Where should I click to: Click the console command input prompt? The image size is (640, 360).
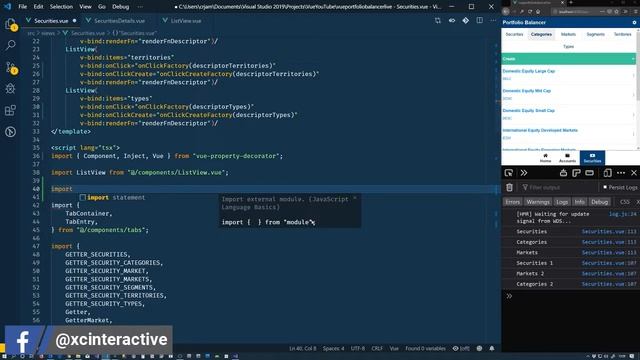click(x=571, y=296)
